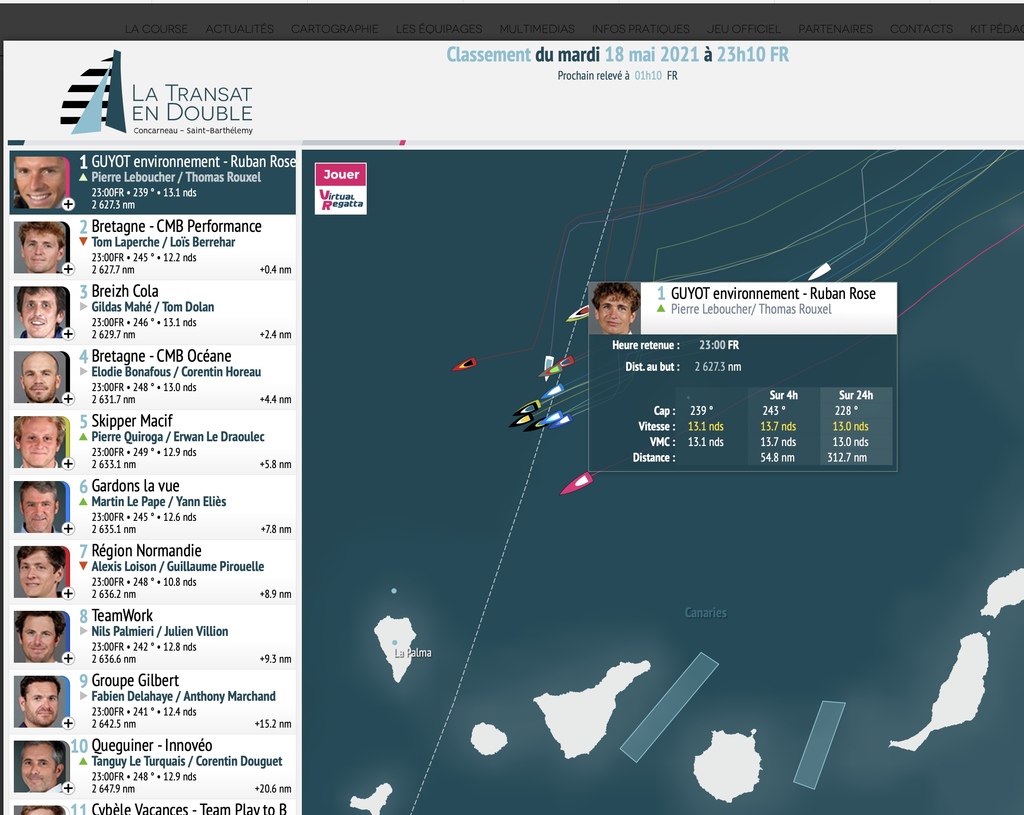Expand plus icon on Skipper Macif row
Screen dimensions: 1024x815
[68, 464]
